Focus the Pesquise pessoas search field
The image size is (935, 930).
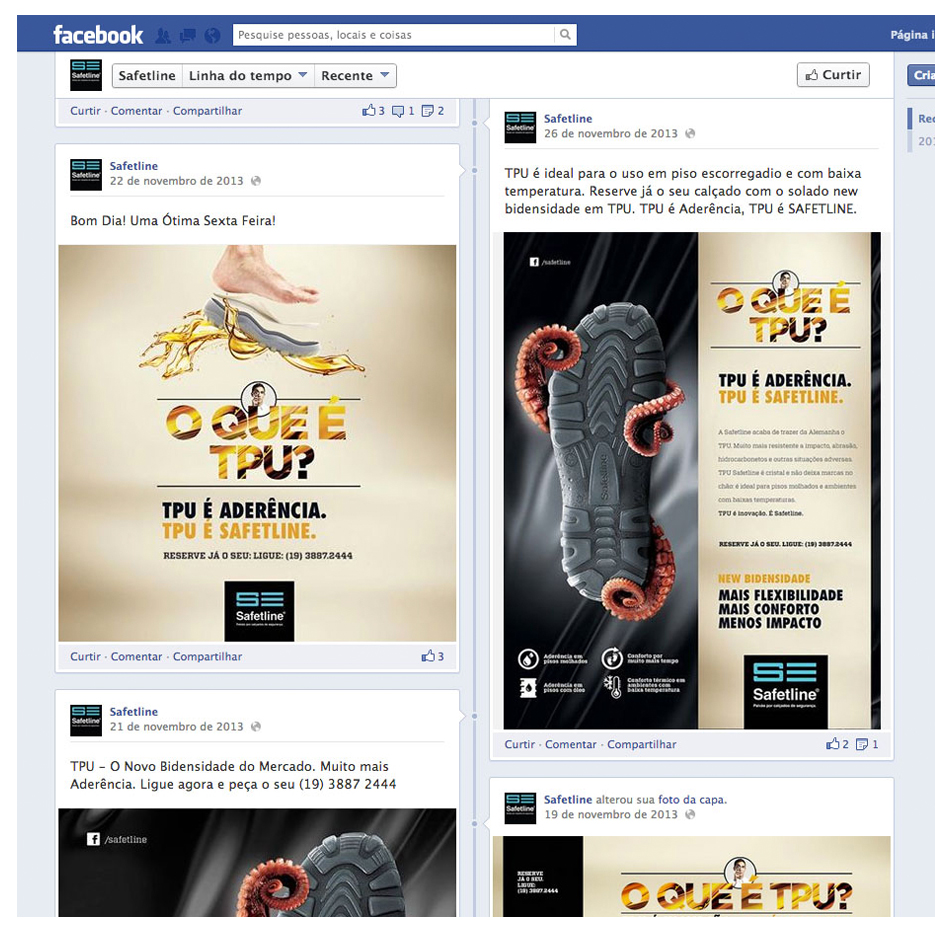click(394, 35)
